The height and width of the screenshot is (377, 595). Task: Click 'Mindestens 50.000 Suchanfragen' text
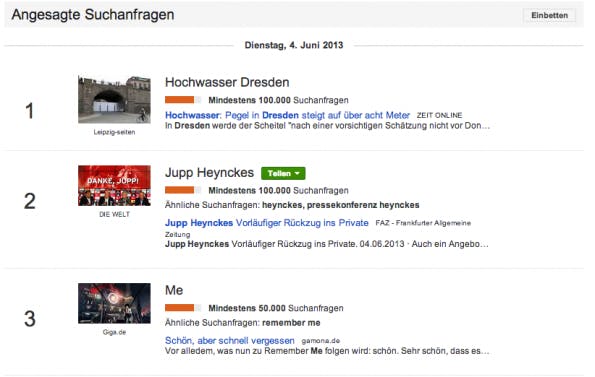pyautogui.click(x=276, y=308)
